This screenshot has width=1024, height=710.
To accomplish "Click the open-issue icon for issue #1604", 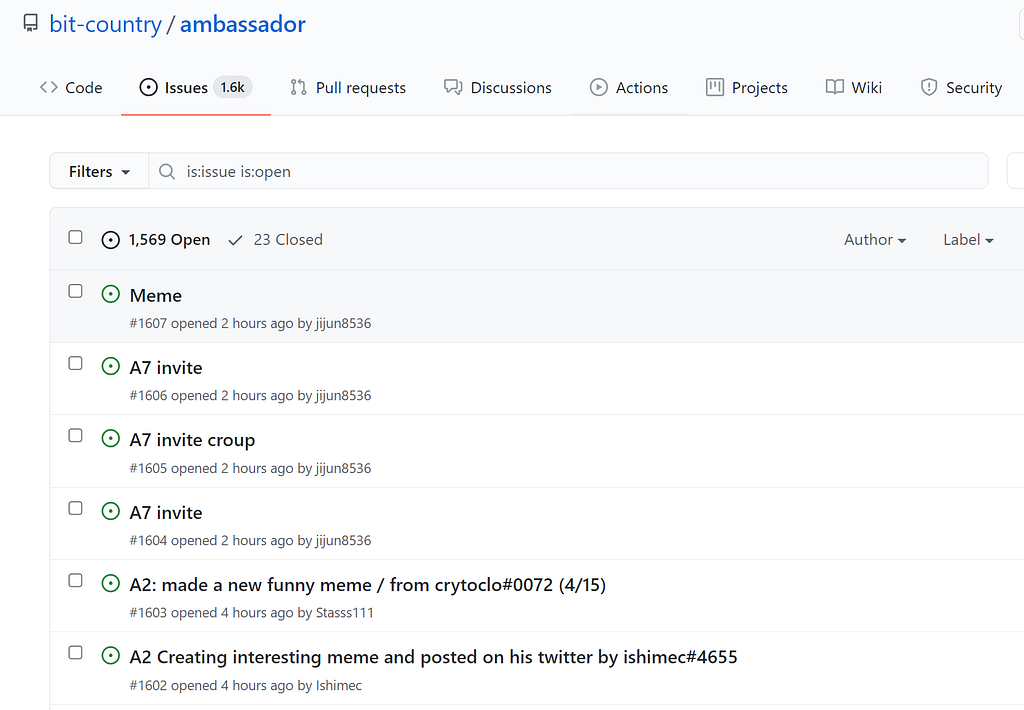I will pos(110,511).
